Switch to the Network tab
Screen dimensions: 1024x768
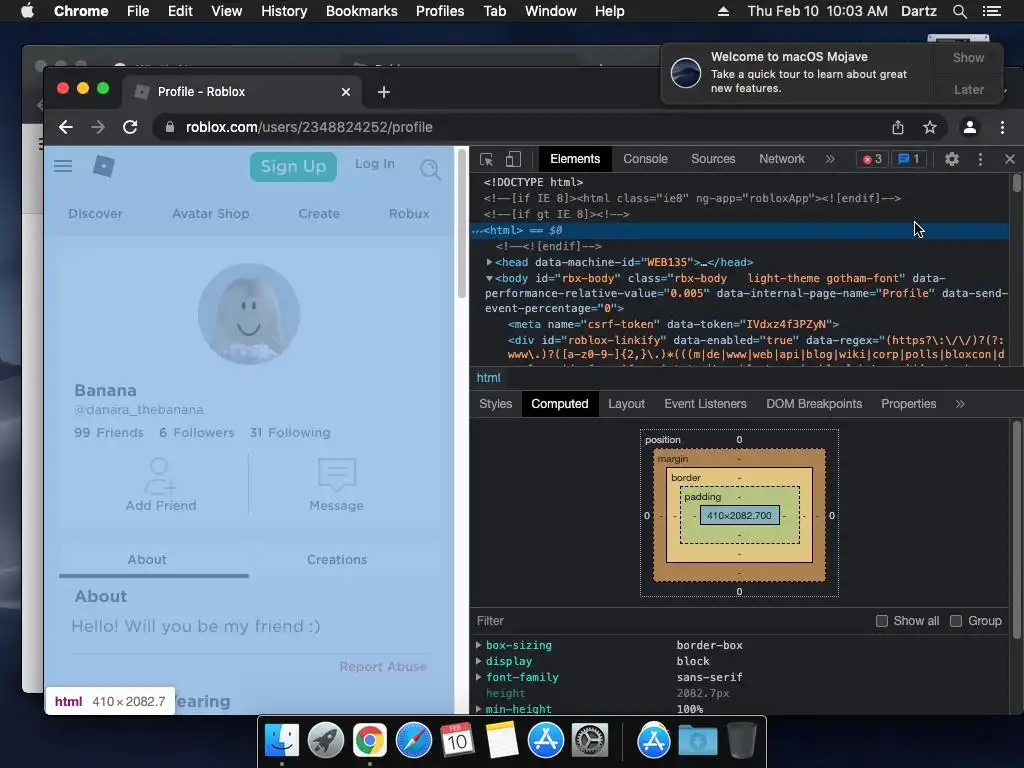tap(782, 159)
